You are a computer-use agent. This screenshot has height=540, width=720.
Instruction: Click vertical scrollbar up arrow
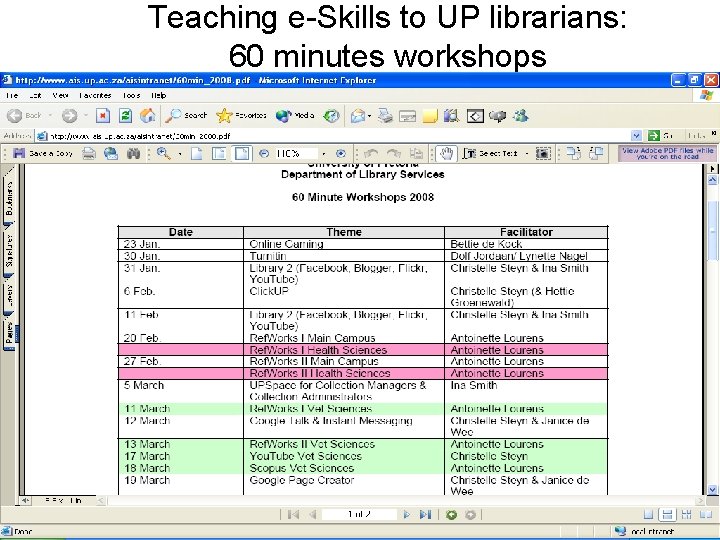click(712, 180)
